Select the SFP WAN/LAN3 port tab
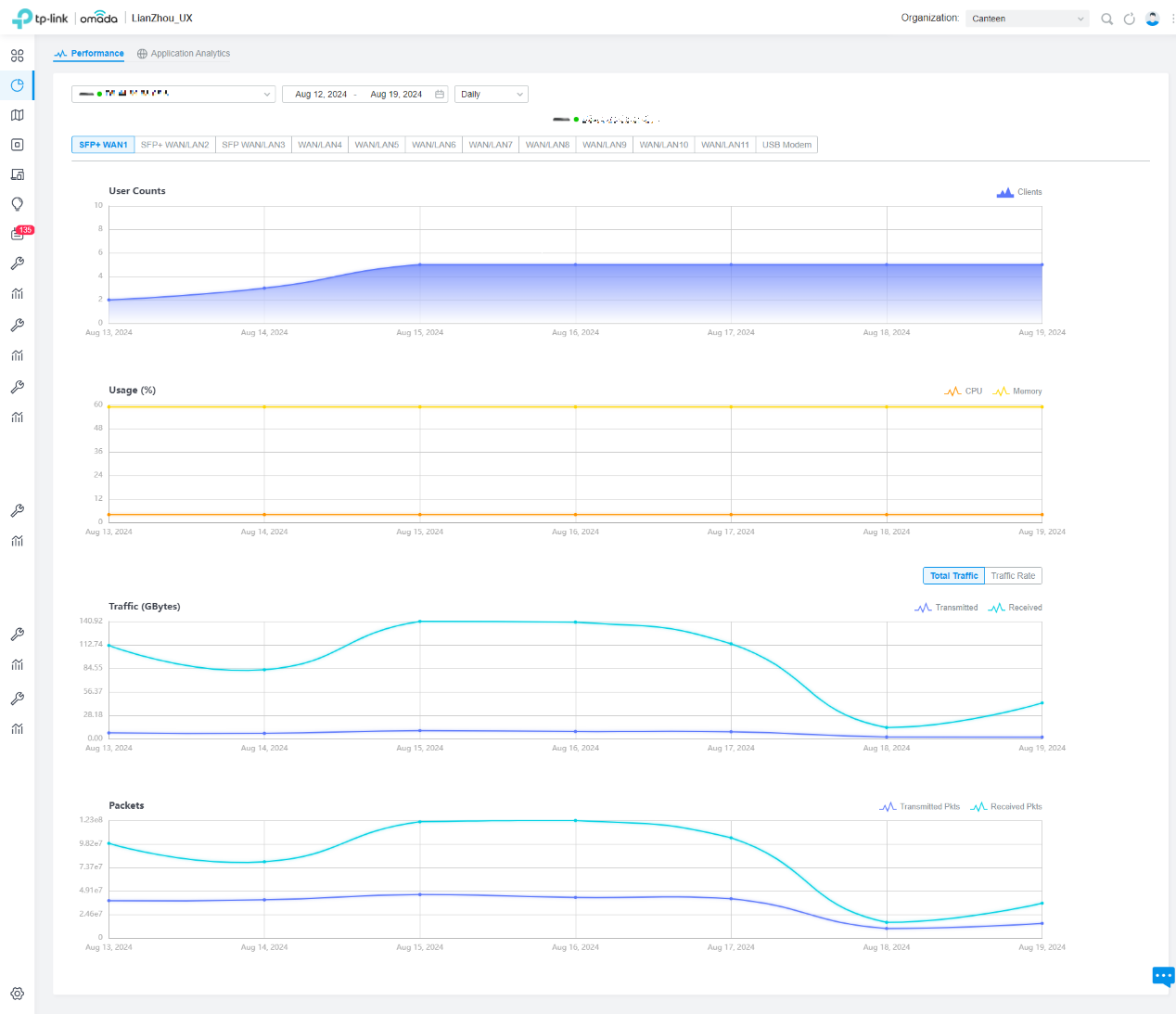The width and height of the screenshot is (1176, 1014). coord(253,145)
